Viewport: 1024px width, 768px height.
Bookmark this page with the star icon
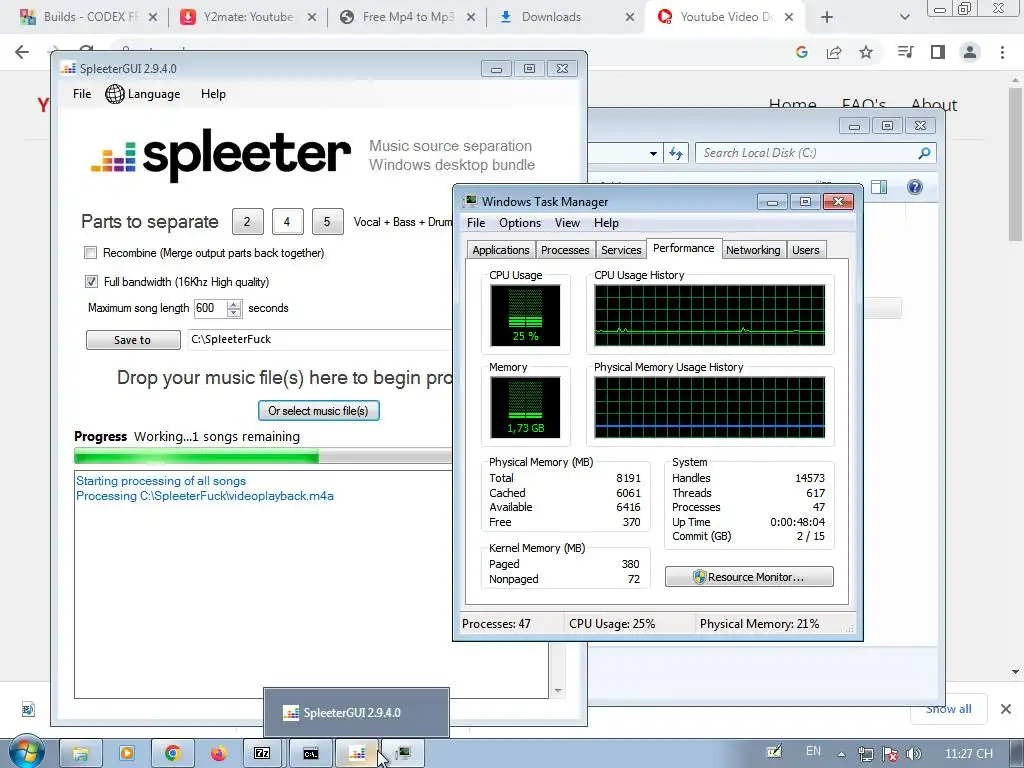coord(866,52)
